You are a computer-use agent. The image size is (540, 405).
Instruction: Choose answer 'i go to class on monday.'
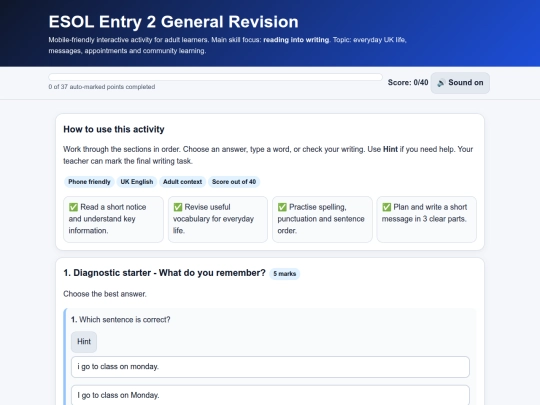[x=270, y=367]
